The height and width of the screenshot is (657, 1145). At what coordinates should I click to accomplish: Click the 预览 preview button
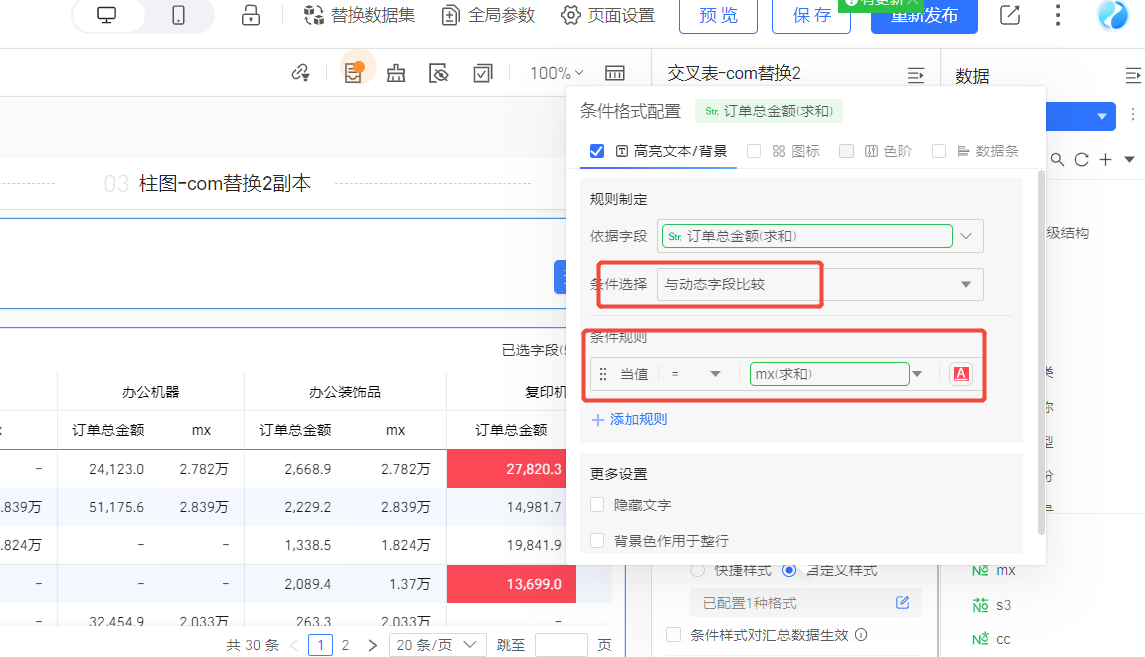(718, 16)
